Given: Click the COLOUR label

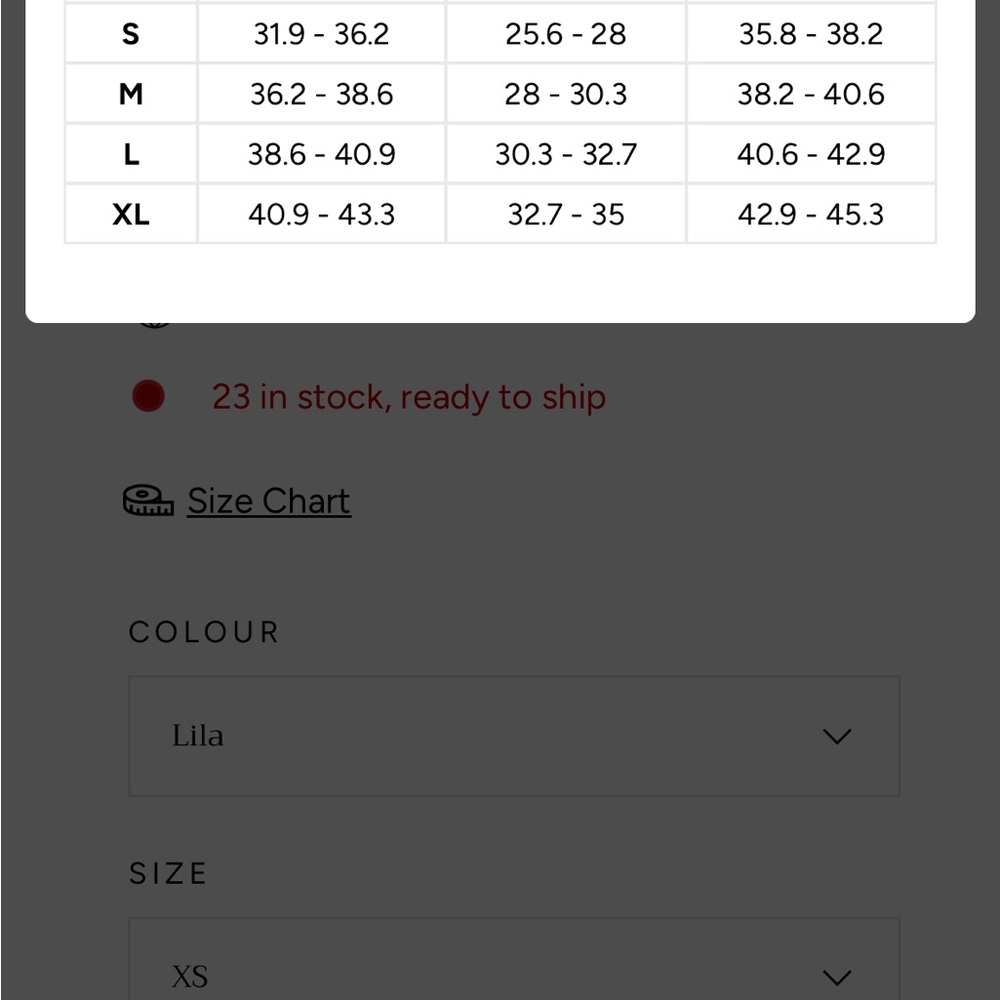Looking at the screenshot, I should pyautogui.click(x=204, y=632).
